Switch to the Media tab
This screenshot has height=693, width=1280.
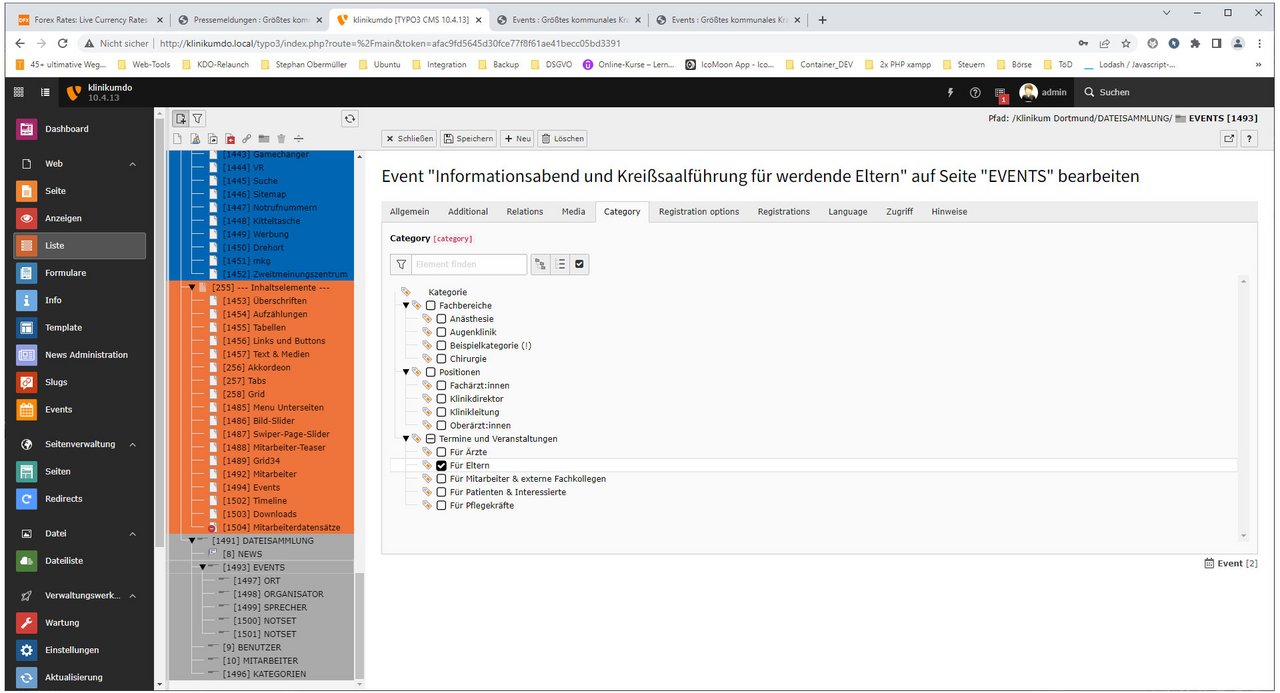click(x=573, y=212)
